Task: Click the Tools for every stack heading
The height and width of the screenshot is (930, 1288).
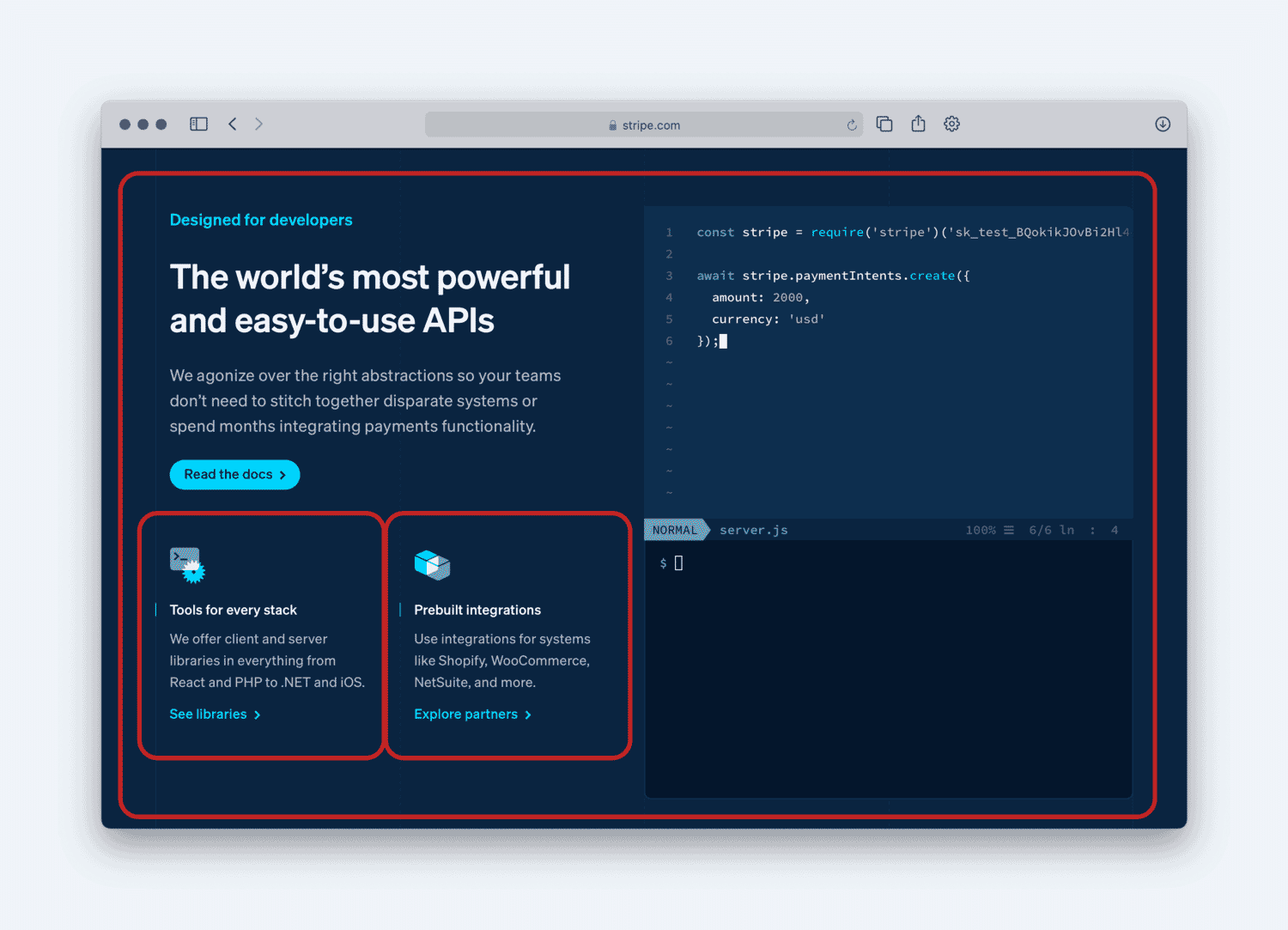Action: [234, 610]
